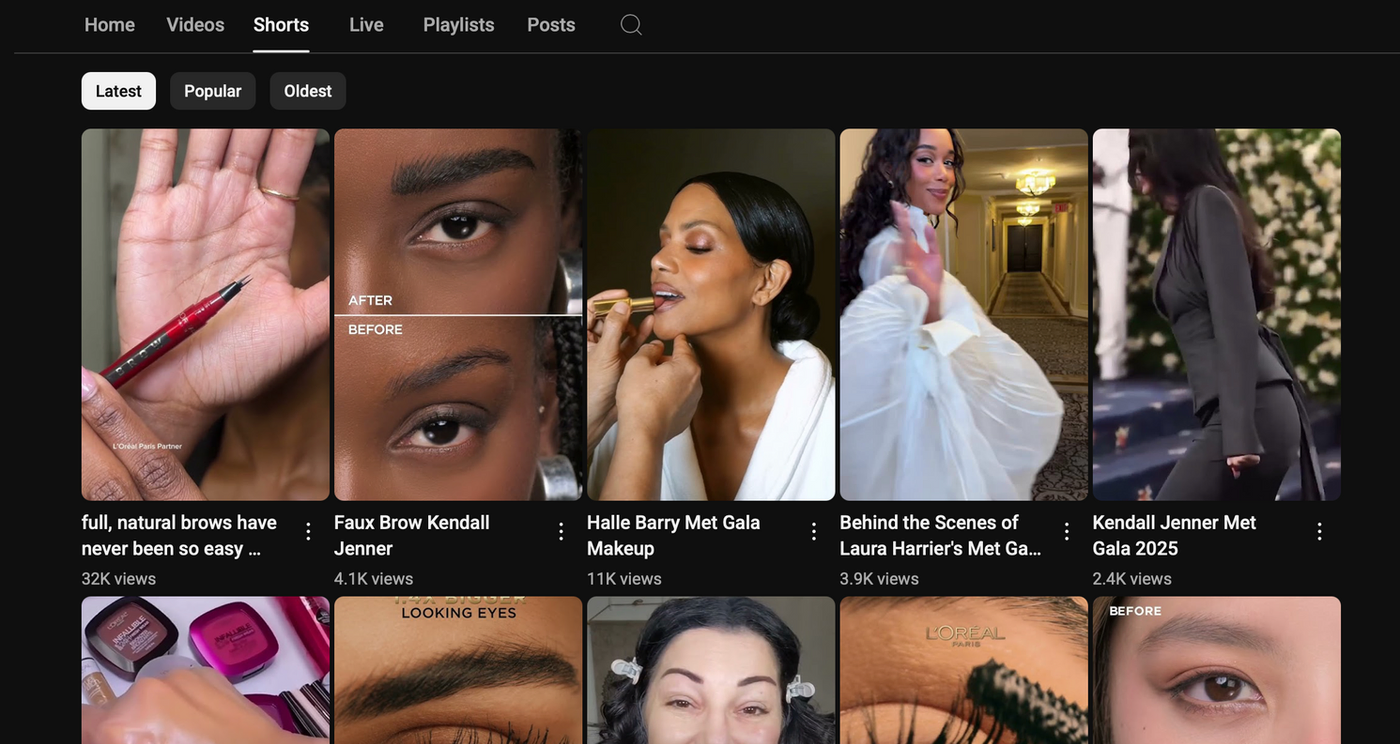The height and width of the screenshot is (744, 1400).
Task: Select the Shorts tab
Action: pyautogui.click(x=281, y=25)
